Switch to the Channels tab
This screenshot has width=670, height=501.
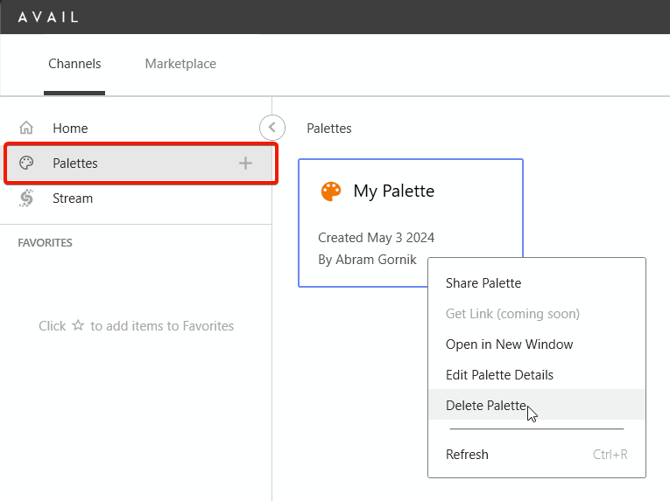tap(75, 64)
